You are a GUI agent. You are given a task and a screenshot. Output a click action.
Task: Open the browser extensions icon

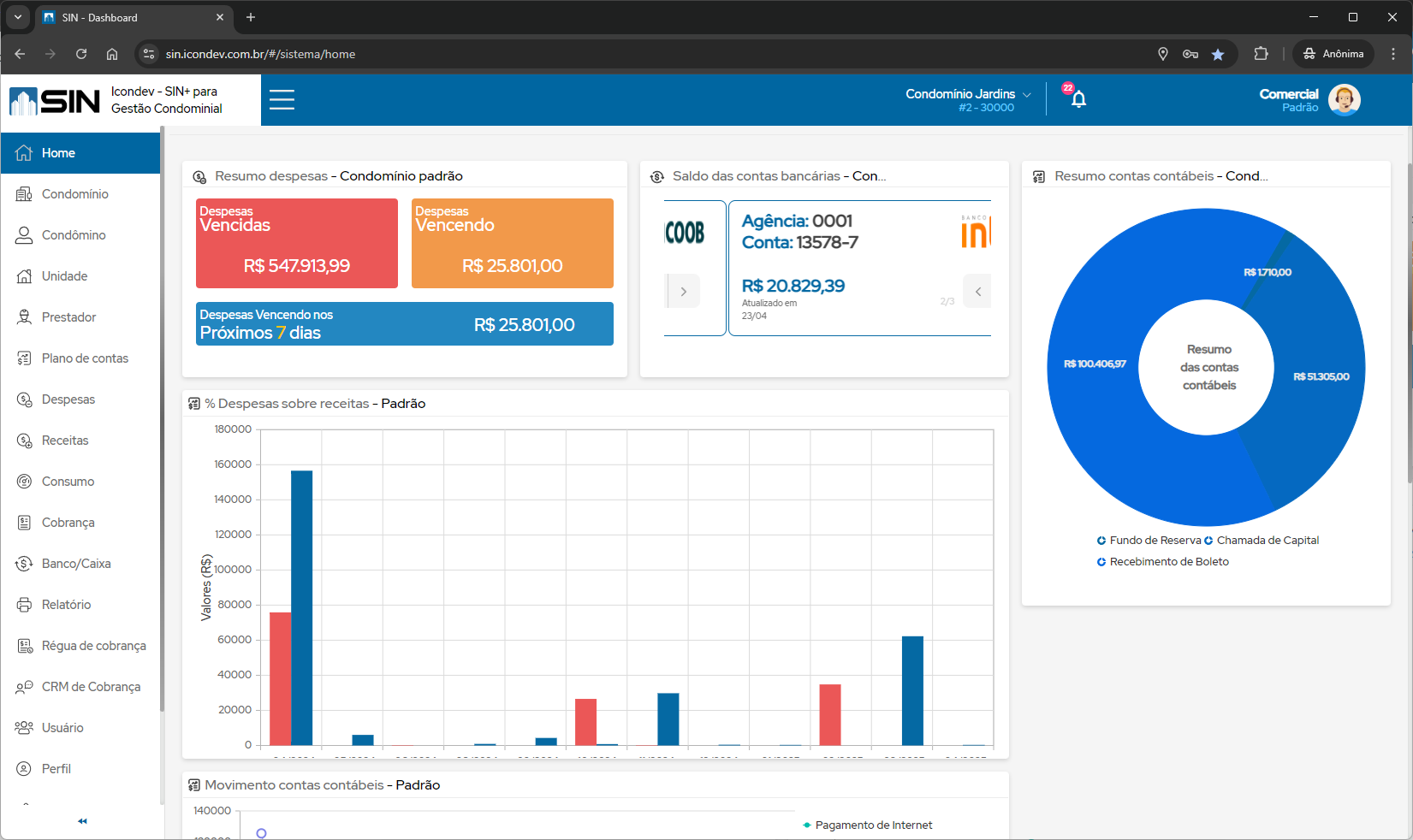point(1261,54)
